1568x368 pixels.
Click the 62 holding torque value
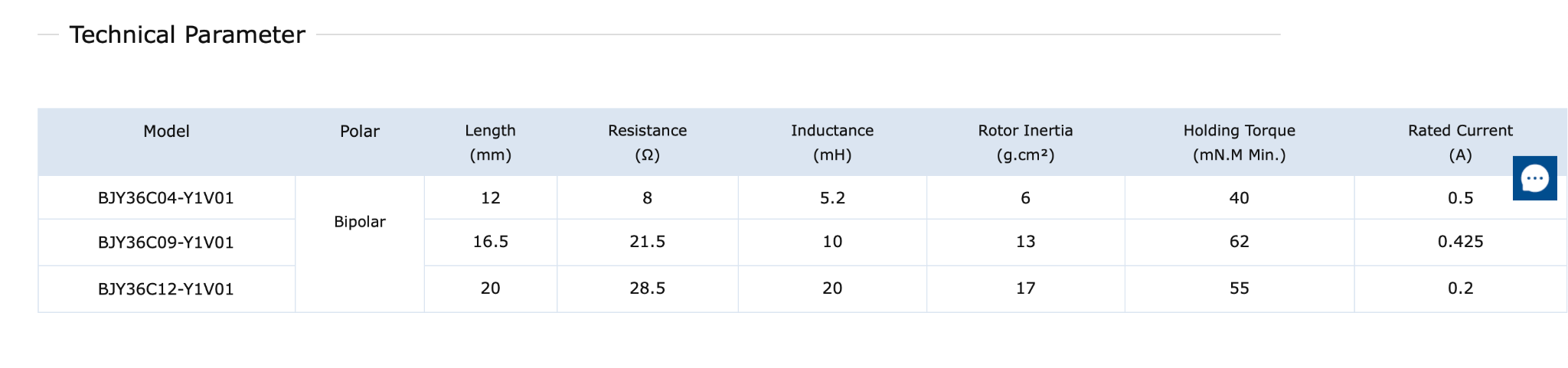click(x=1239, y=242)
